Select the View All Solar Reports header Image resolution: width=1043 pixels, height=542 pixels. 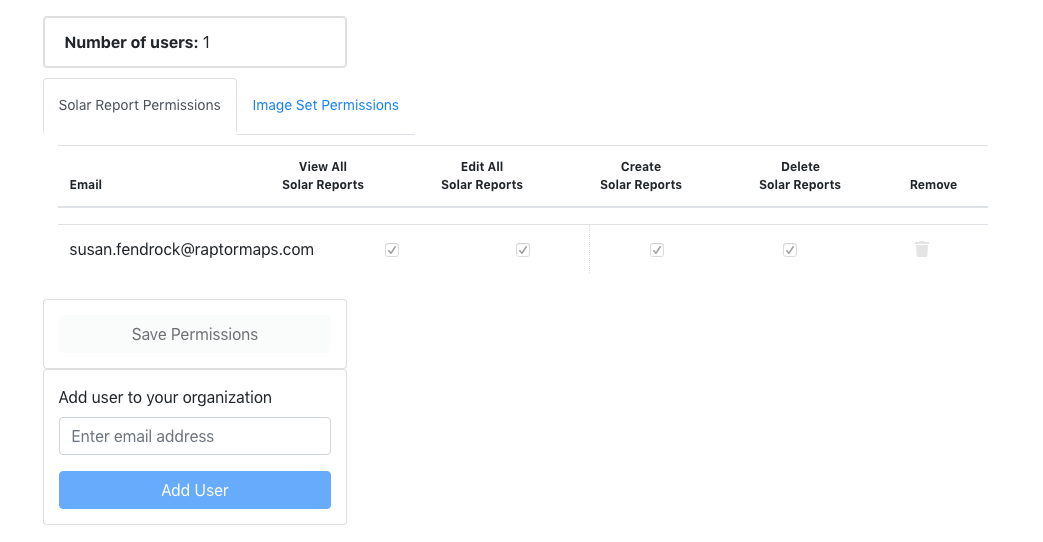323,176
